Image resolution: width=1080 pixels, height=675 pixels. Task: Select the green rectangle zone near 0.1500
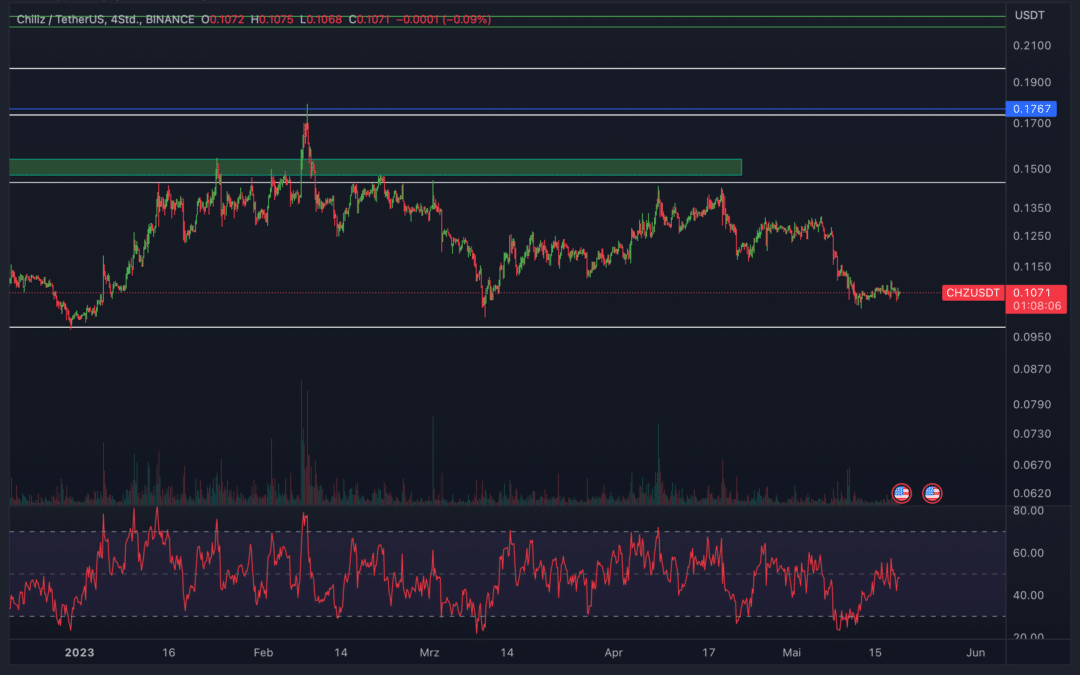(x=375, y=167)
